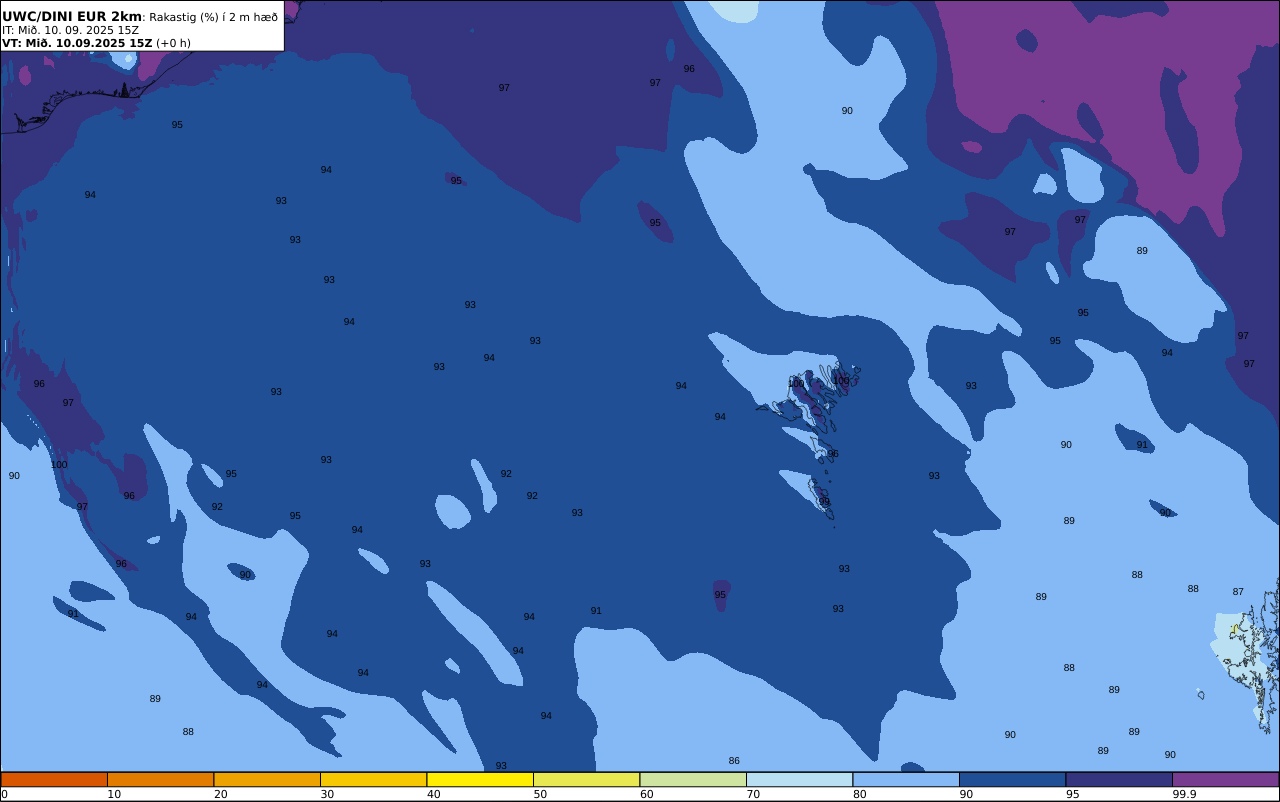Select the '80' legend scale label
The height and width of the screenshot is (802, 1280).
(x=859, y=794)
